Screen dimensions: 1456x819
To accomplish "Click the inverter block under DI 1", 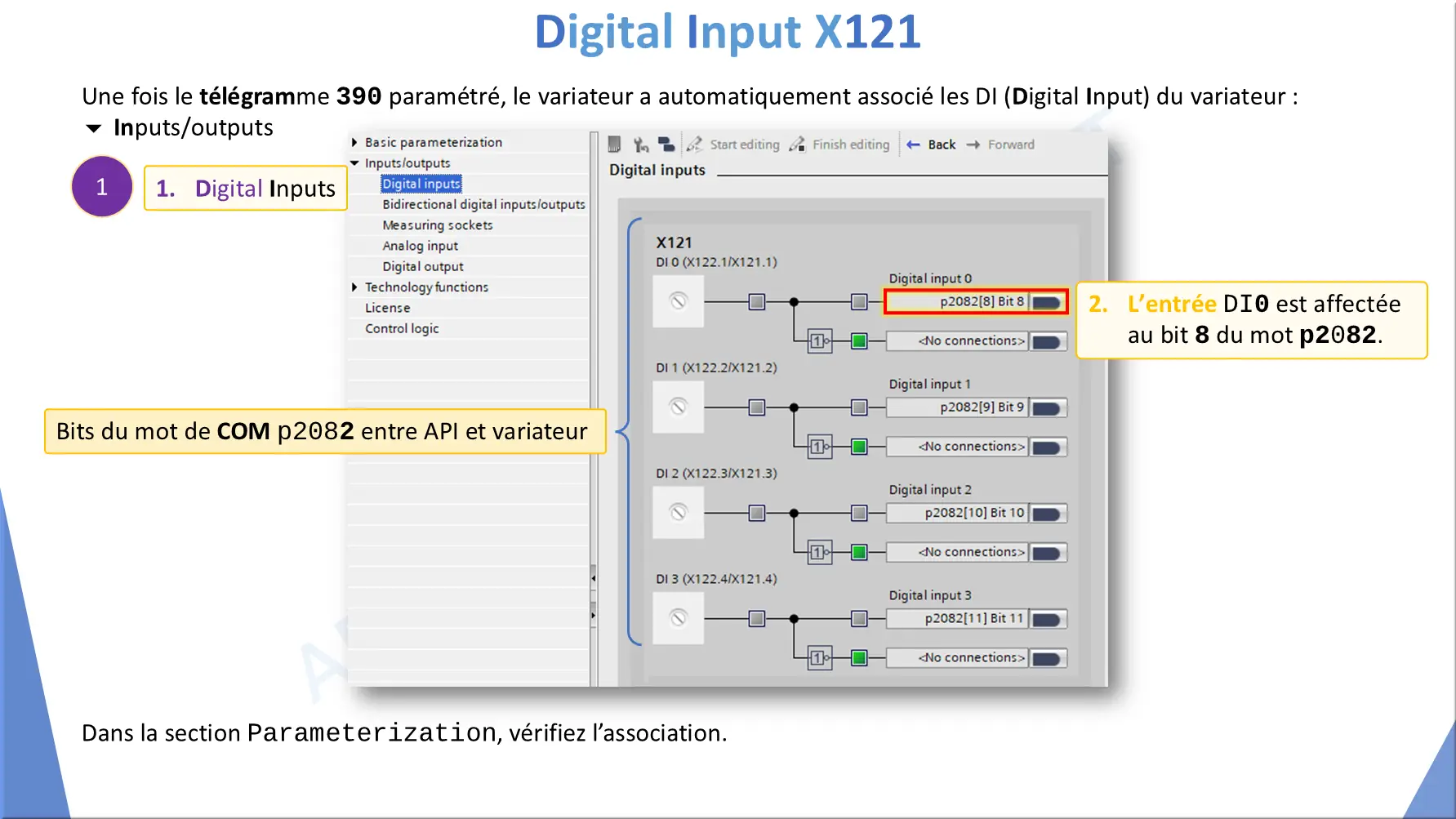I will (819, 447).
